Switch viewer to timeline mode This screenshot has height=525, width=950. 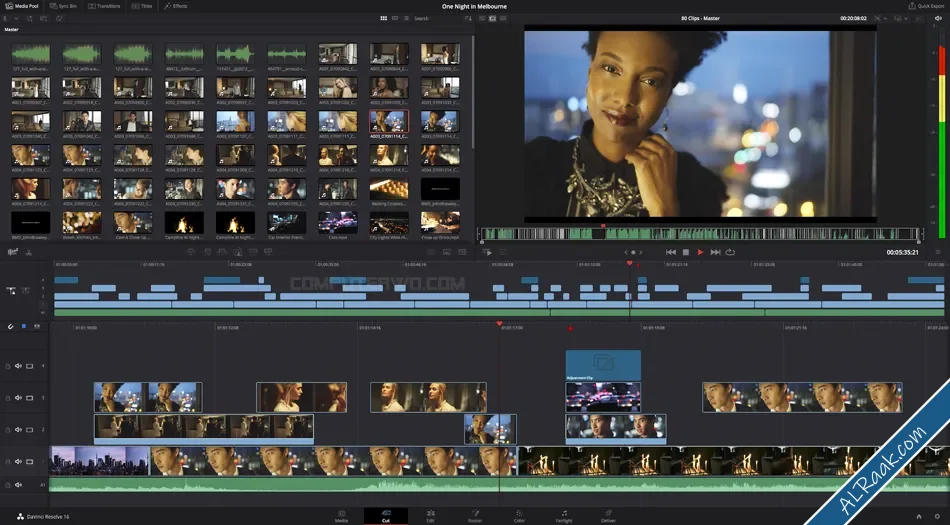tap(503, 19)
